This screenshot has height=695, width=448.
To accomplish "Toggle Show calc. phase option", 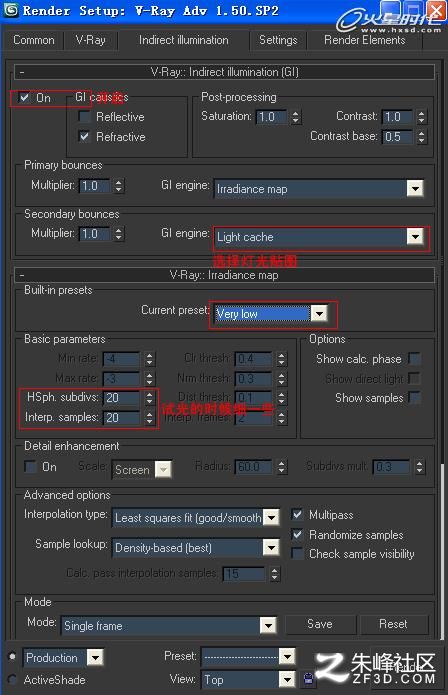I will tap(414, 358).
